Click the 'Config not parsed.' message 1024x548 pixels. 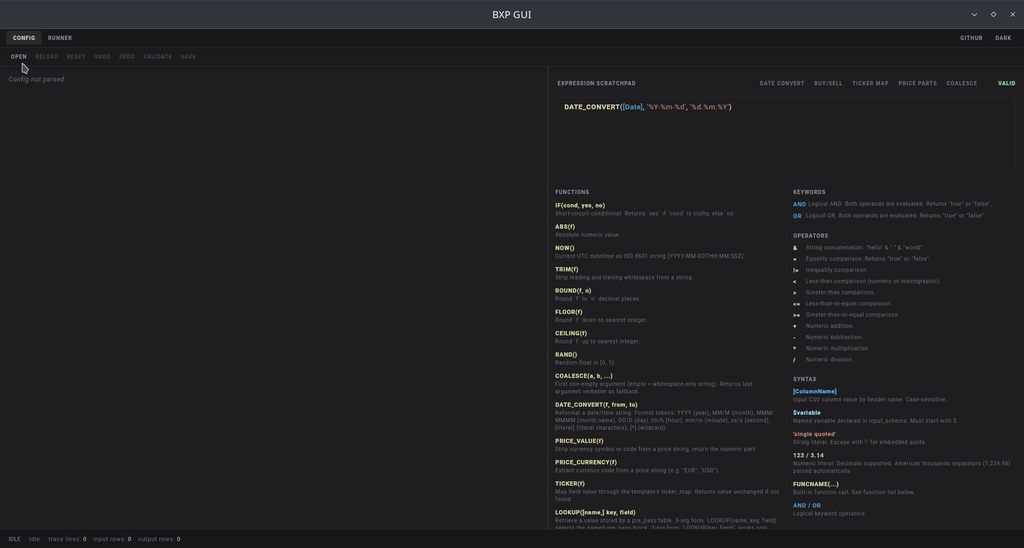(x=37, y=79)
